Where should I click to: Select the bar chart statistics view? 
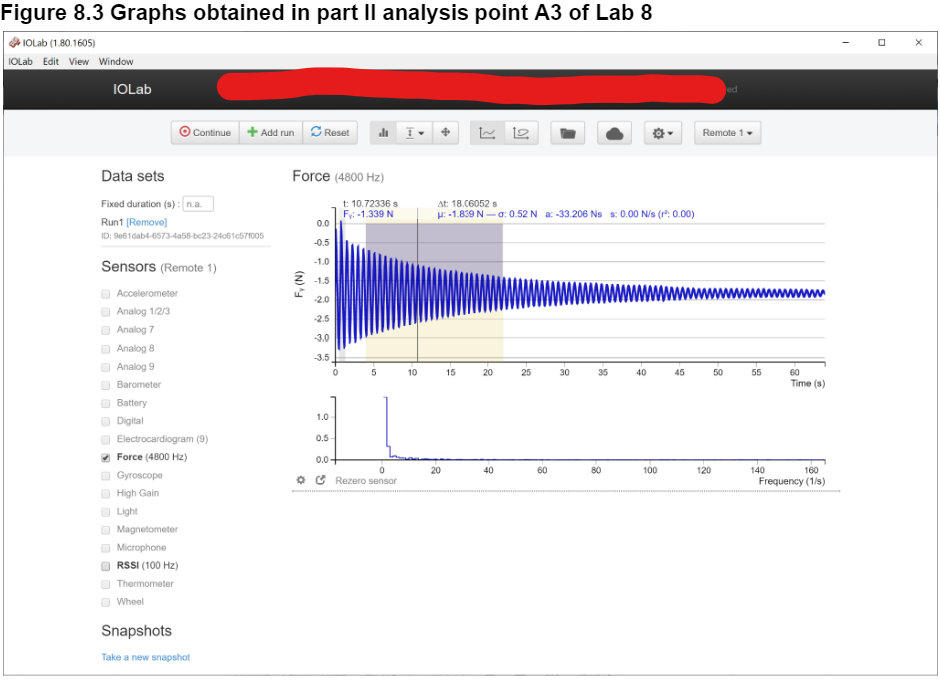(384, 132)
